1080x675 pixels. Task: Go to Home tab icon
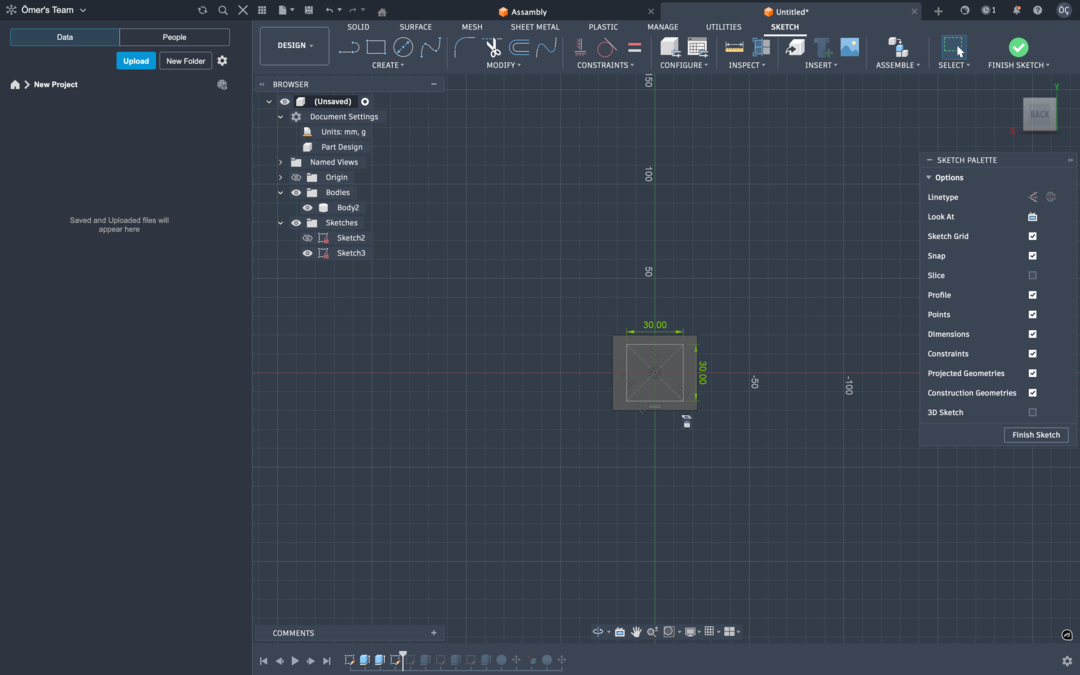[x=382, y=12]
